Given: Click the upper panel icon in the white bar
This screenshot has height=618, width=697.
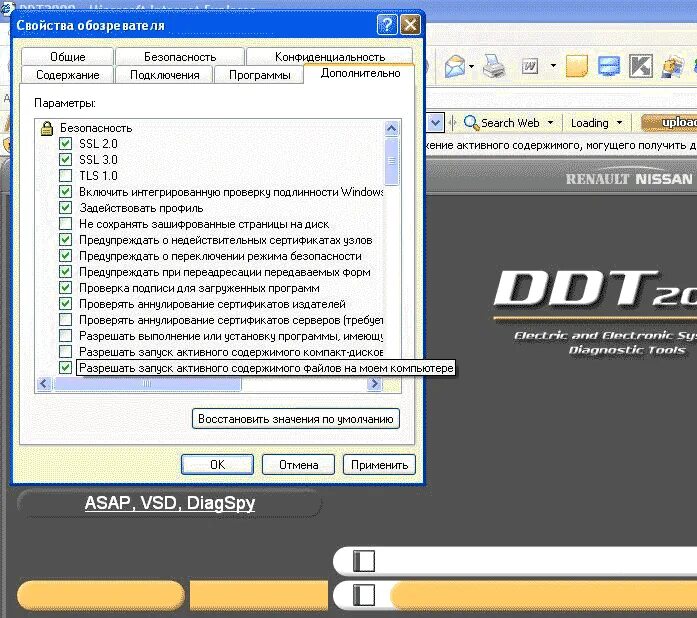Looking at the screenshot, I should click(x=364, y=561).
